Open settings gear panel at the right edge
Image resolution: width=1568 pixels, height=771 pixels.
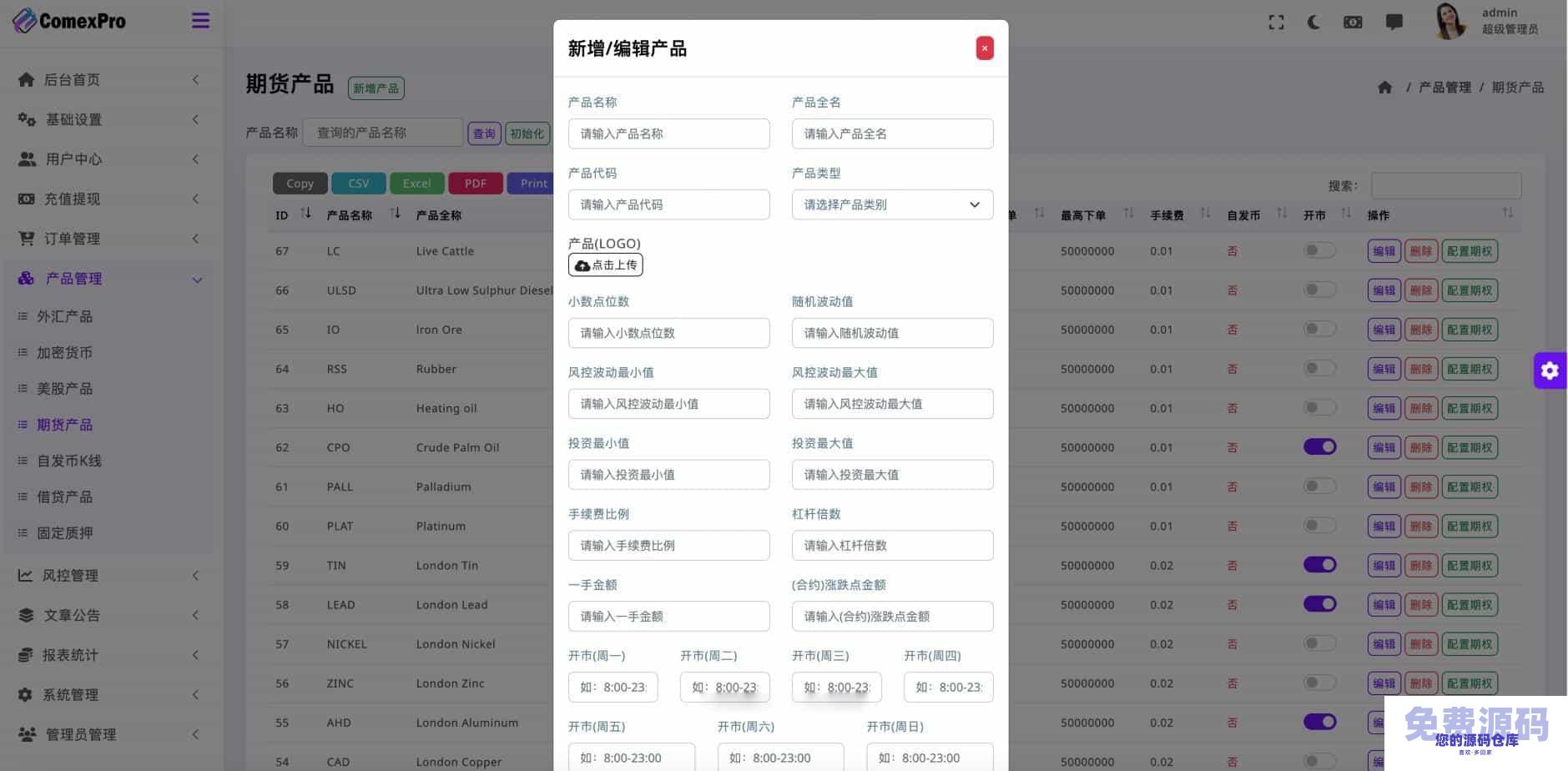coord(1550,370)
